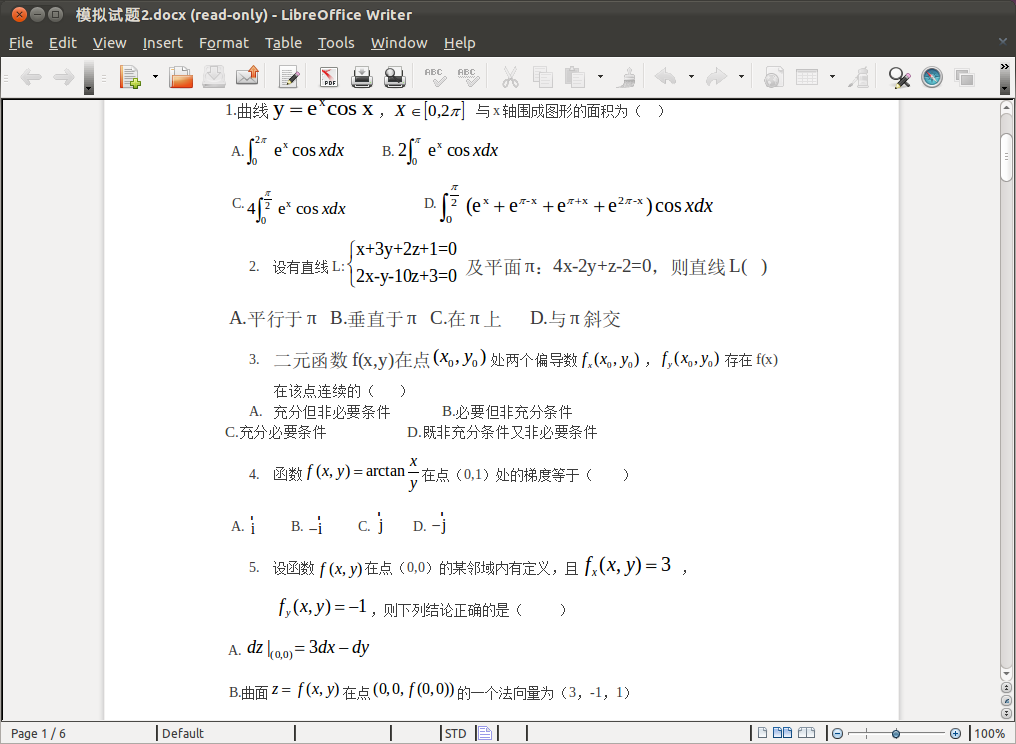Export document directly as PDF
Screen dimensions: 1016x744
click(329, 77)
